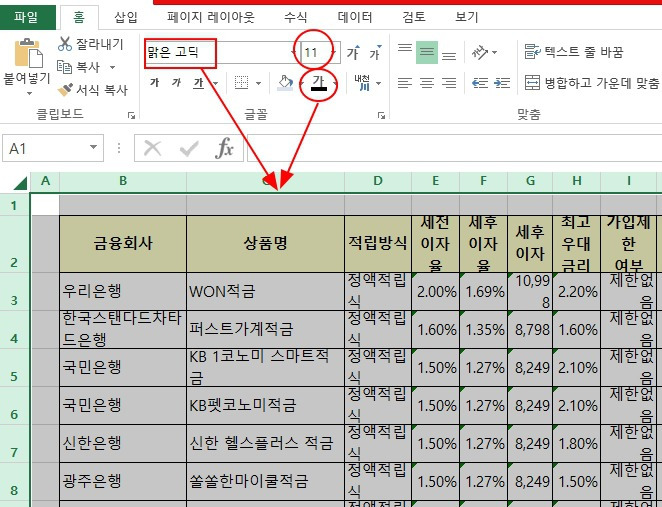Click cell 우리은행

(123, 291)
